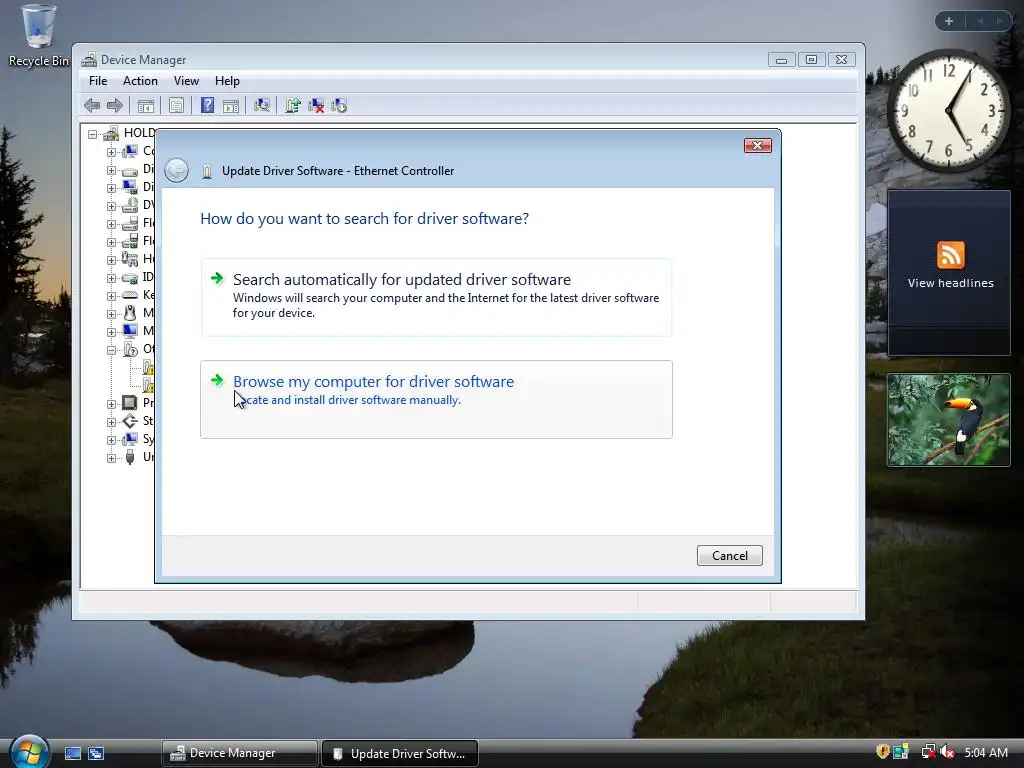This screenshot has height=768, width=1024.
Task: Click the Back arrow in Device Manager toolbar
Action: pos(92,105)
